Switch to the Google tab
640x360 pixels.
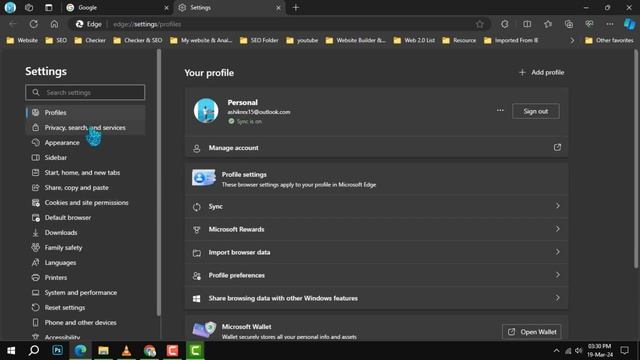[117, 7]
